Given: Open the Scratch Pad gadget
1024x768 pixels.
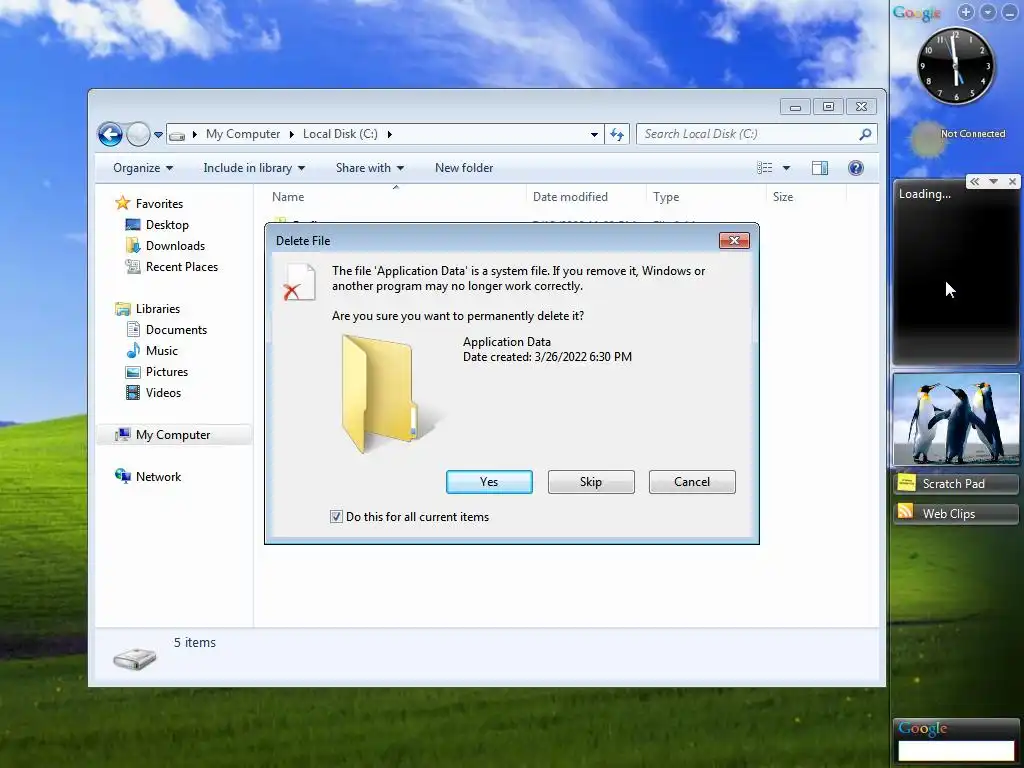Looking at the screenshot, I should 956,484.
